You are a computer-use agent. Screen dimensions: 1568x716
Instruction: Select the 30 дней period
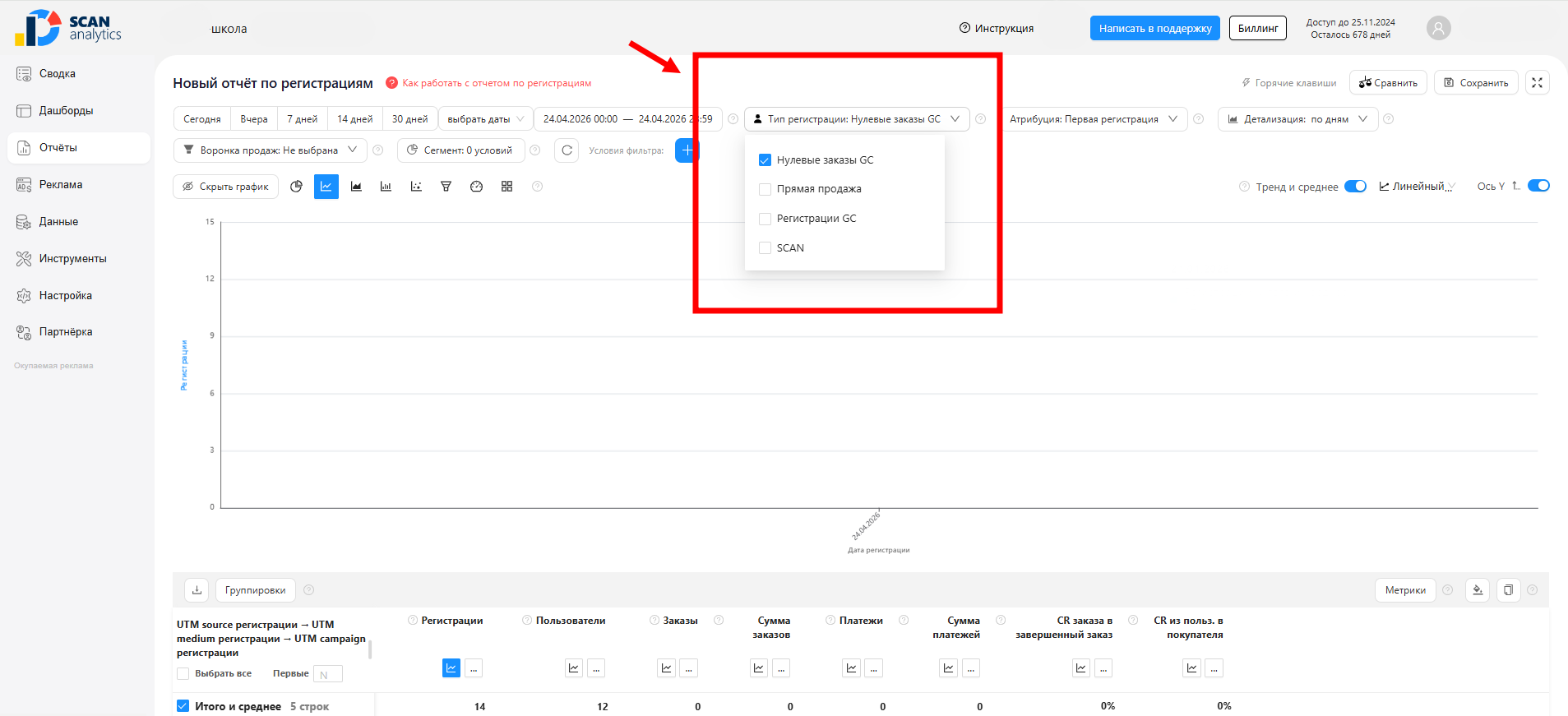click(x=409, y=119)
